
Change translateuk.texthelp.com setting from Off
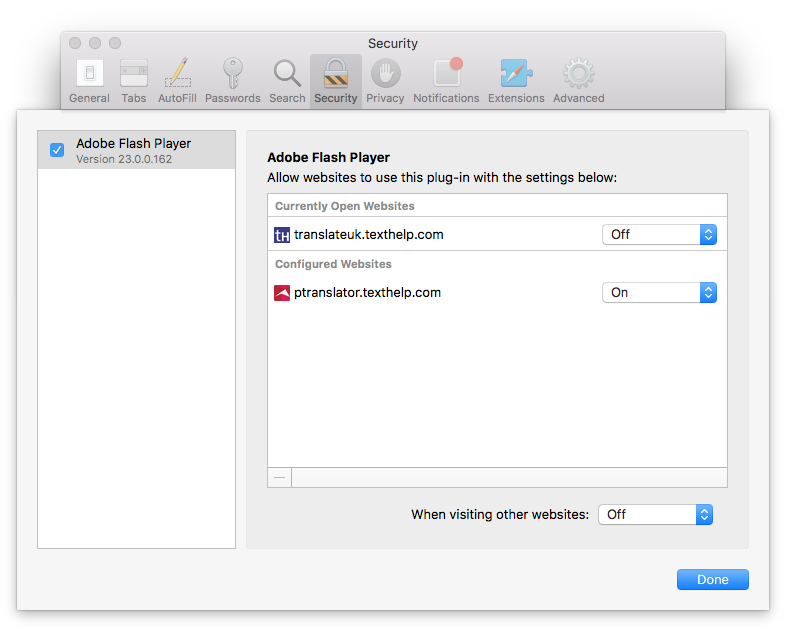tap(659, 235)
